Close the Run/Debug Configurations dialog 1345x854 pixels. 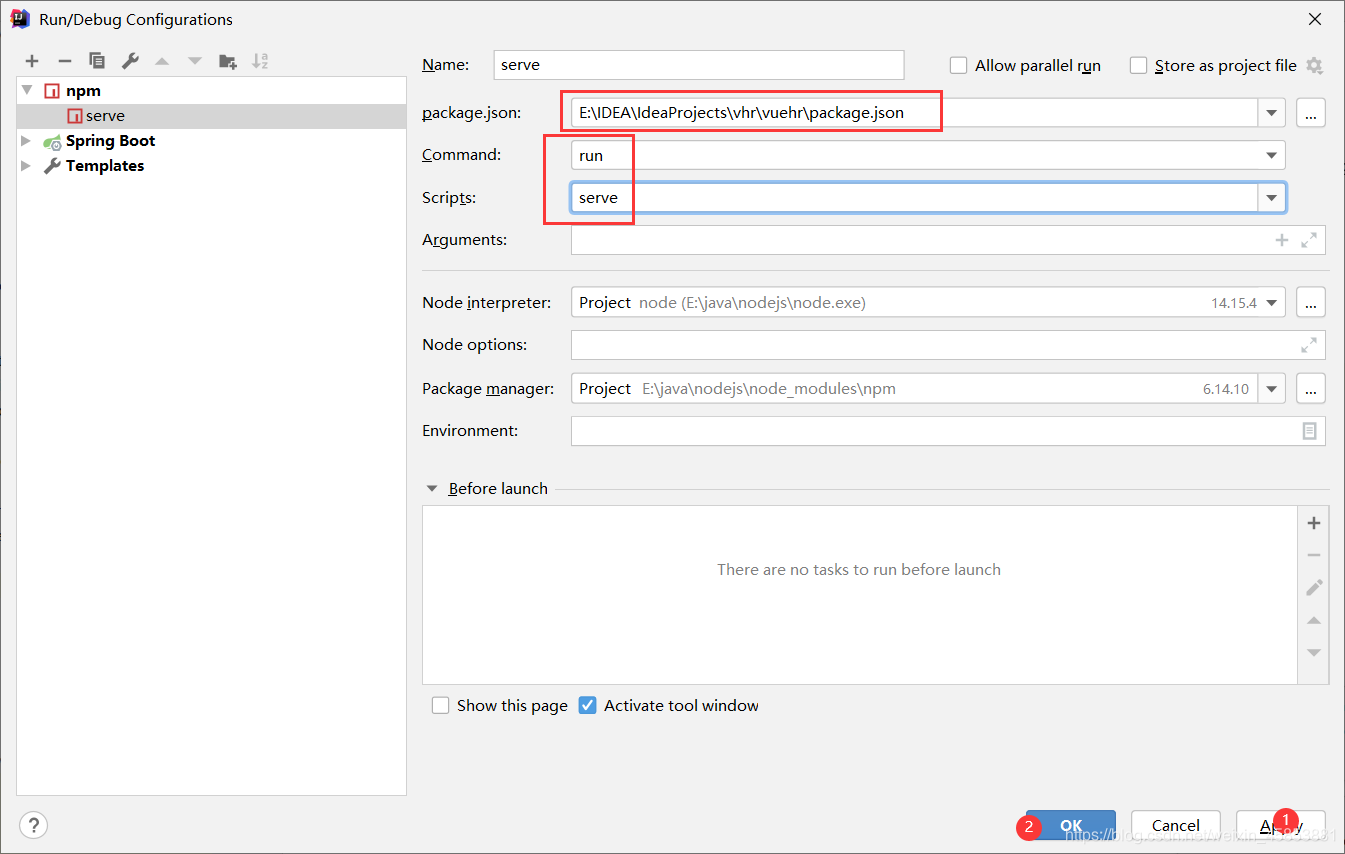[x=1314, y=19]
